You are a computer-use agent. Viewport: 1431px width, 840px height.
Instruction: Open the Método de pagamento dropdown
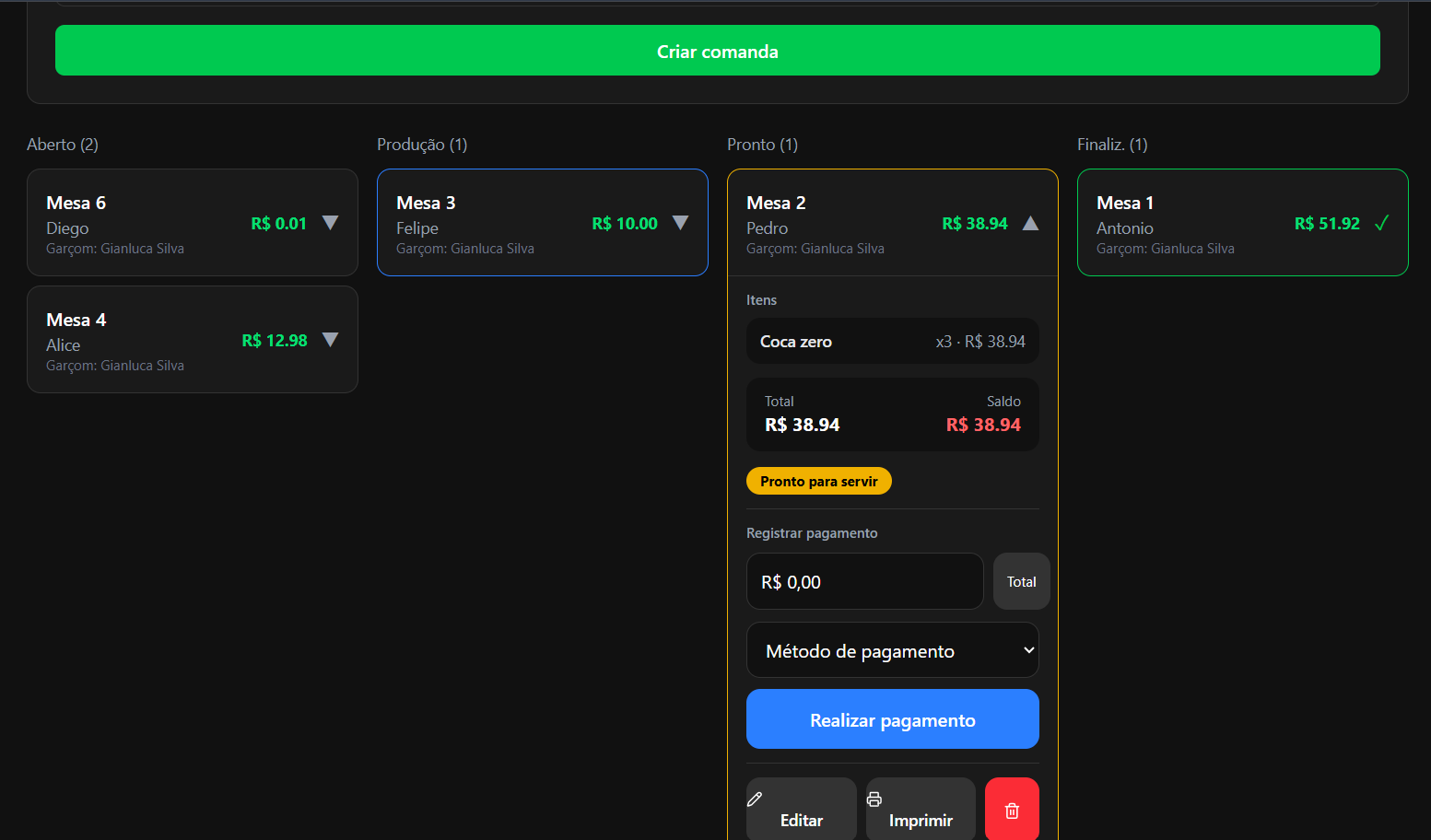[892, 650]
